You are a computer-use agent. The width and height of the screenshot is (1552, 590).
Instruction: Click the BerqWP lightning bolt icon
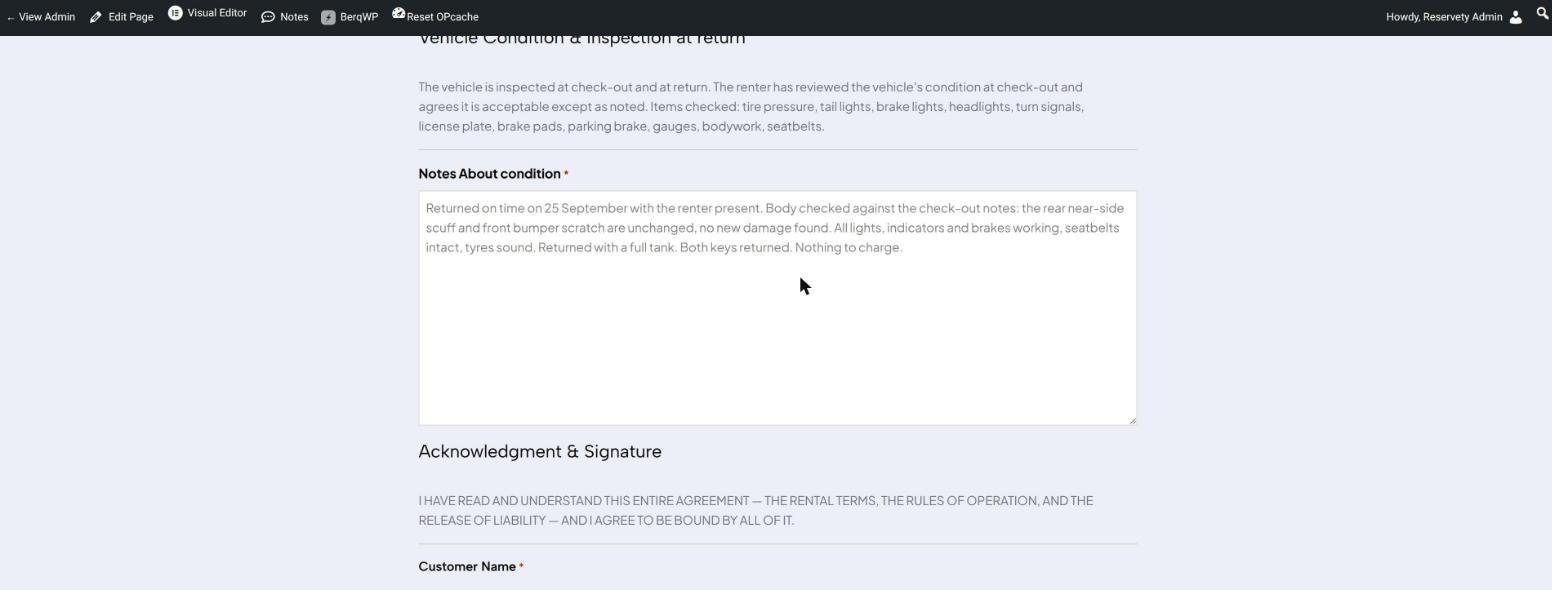328,17
